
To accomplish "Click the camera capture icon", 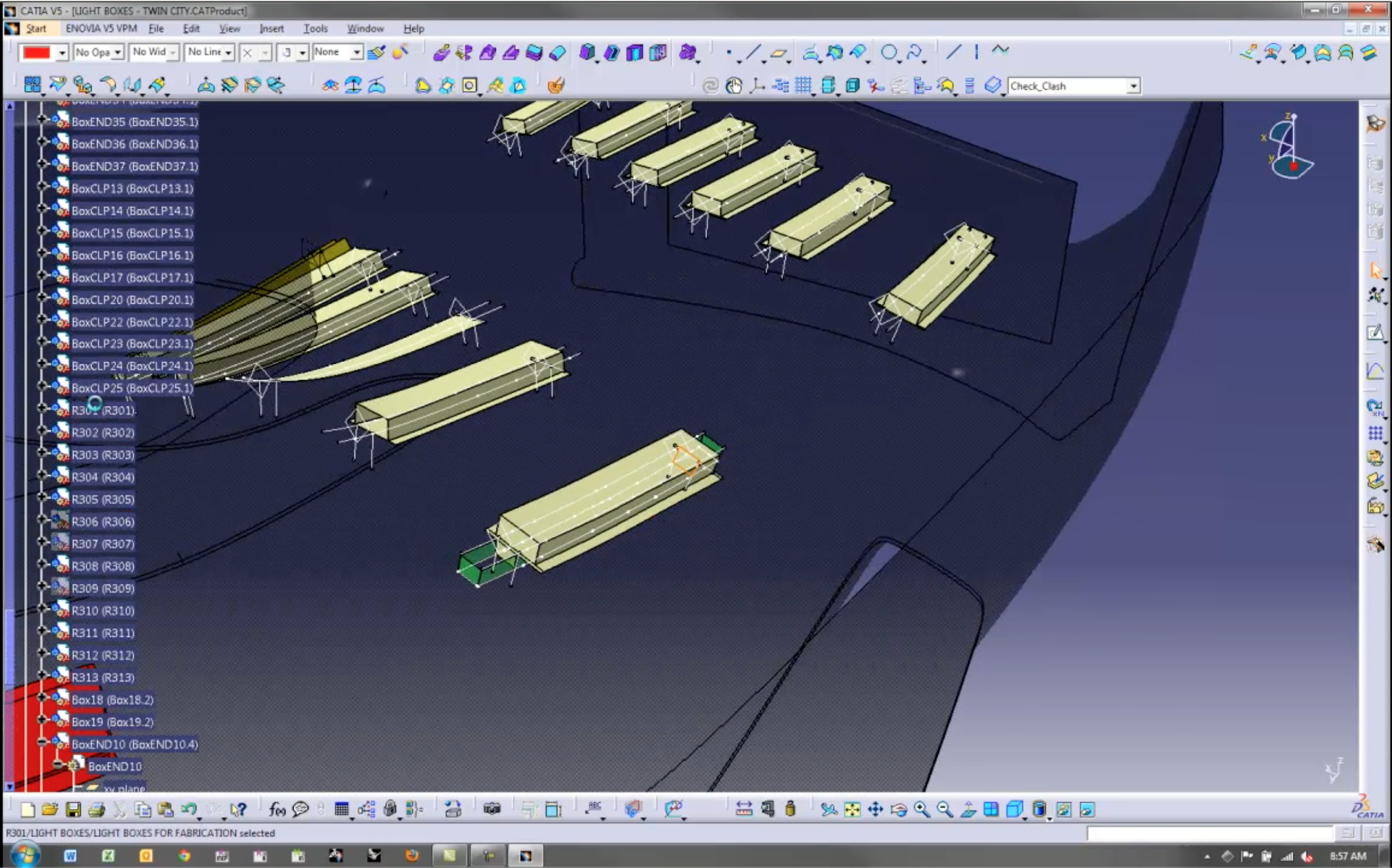I will [x=492, y=809].
